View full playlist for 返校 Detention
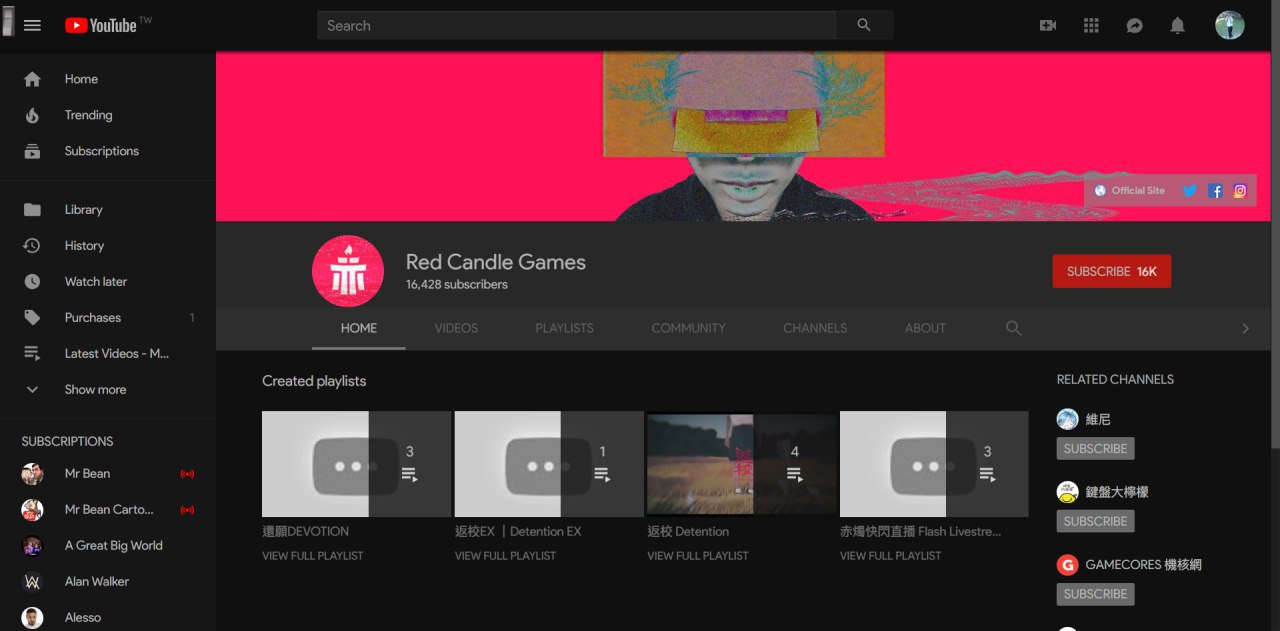Viewport: 1280px width, 631px height. point(698,556)
